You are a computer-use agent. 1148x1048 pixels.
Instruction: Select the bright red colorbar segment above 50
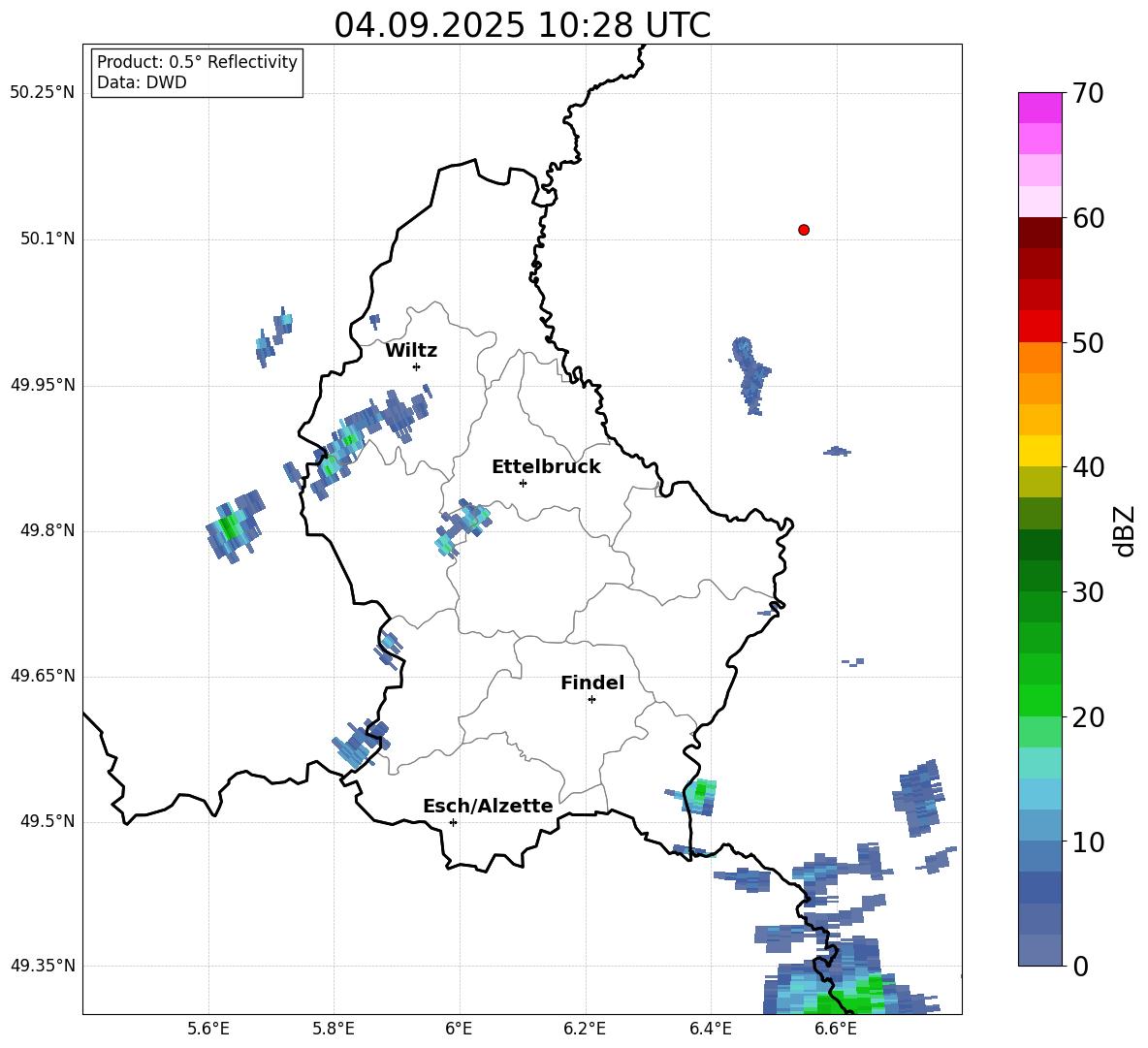coord(1040,326)
